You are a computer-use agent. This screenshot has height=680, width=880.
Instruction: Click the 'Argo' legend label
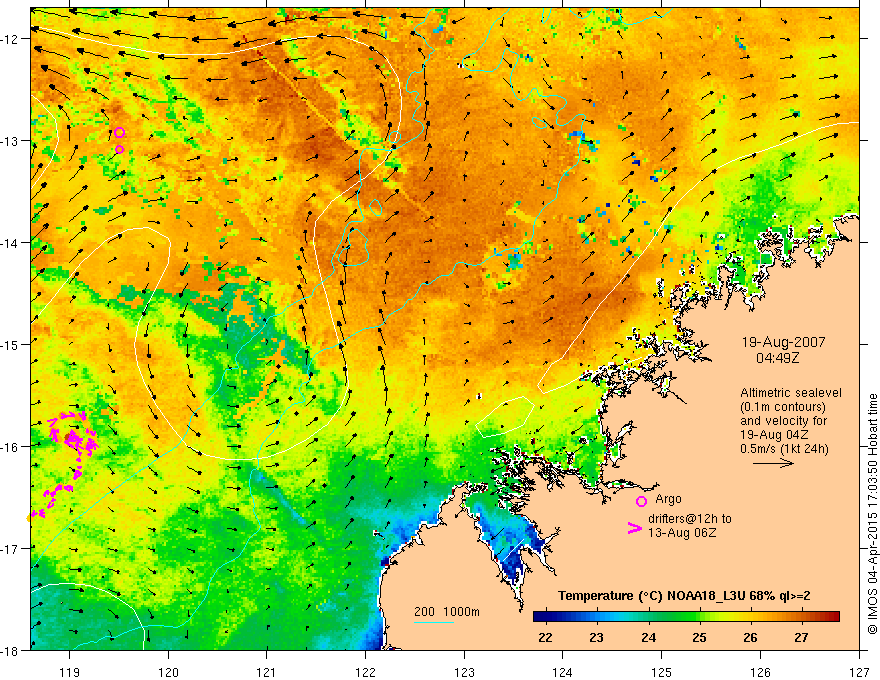point(668,499)
